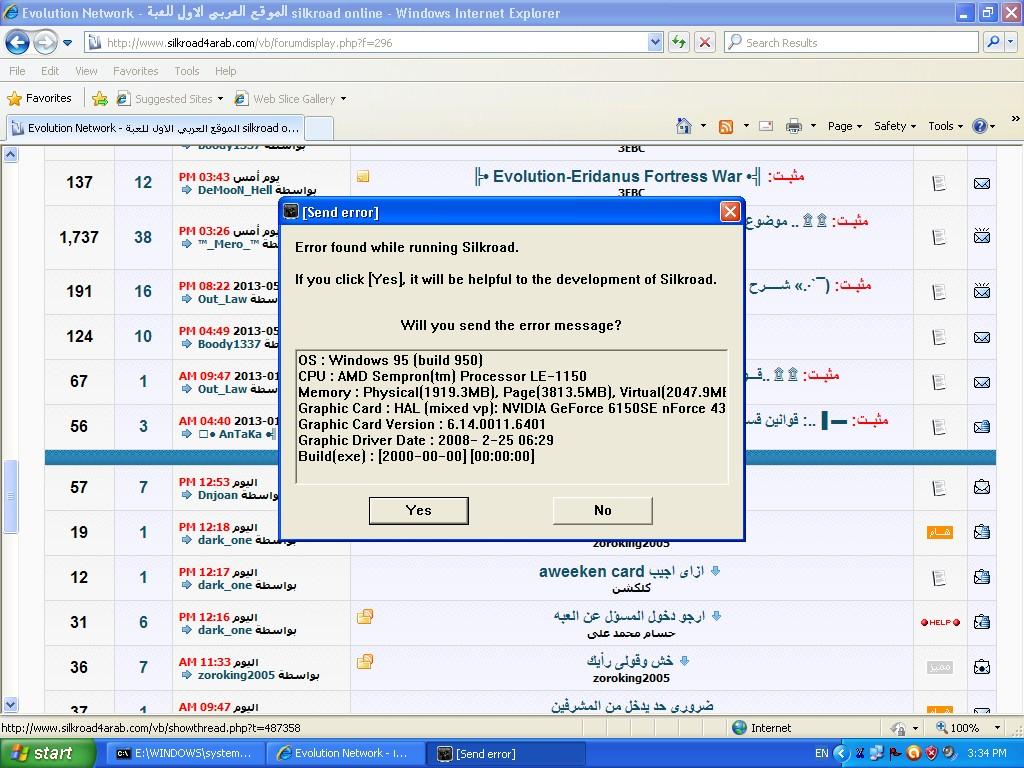The image size is (1024, 768).
Task: Click the folder icon in the 36 views row
Action: pyautogui.click(x=364, y=661)
